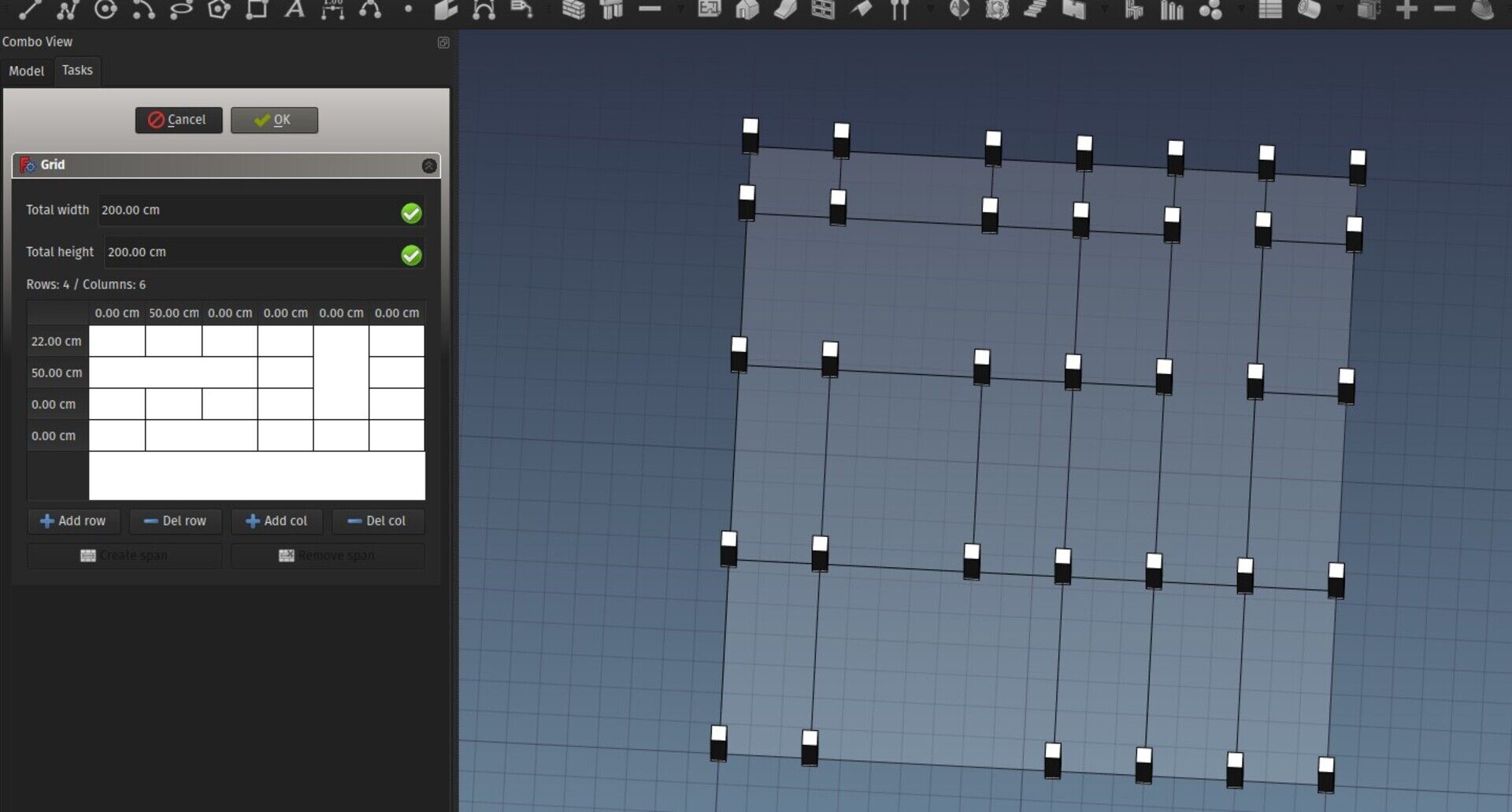Select the 22.00 cm row header

pos(57,341)
